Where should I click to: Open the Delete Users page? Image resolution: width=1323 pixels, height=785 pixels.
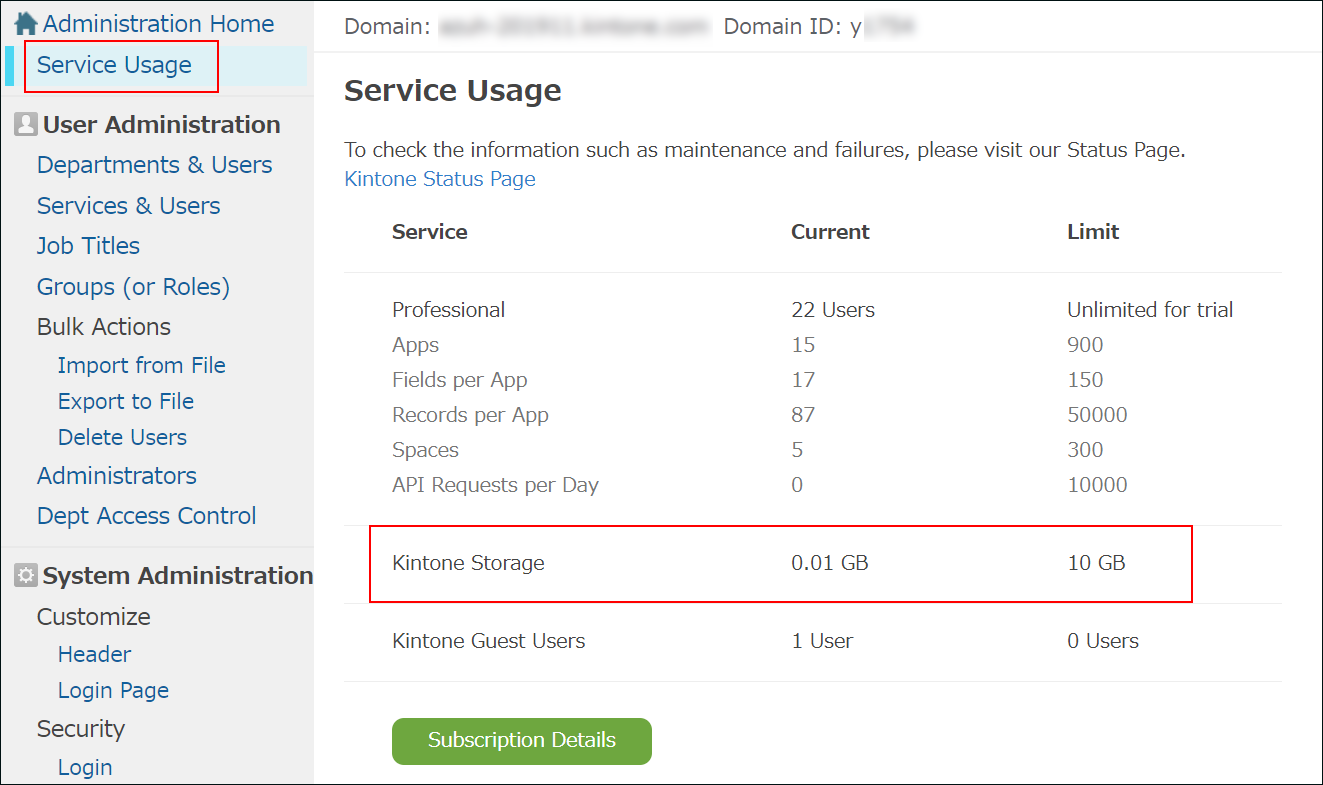121,437
